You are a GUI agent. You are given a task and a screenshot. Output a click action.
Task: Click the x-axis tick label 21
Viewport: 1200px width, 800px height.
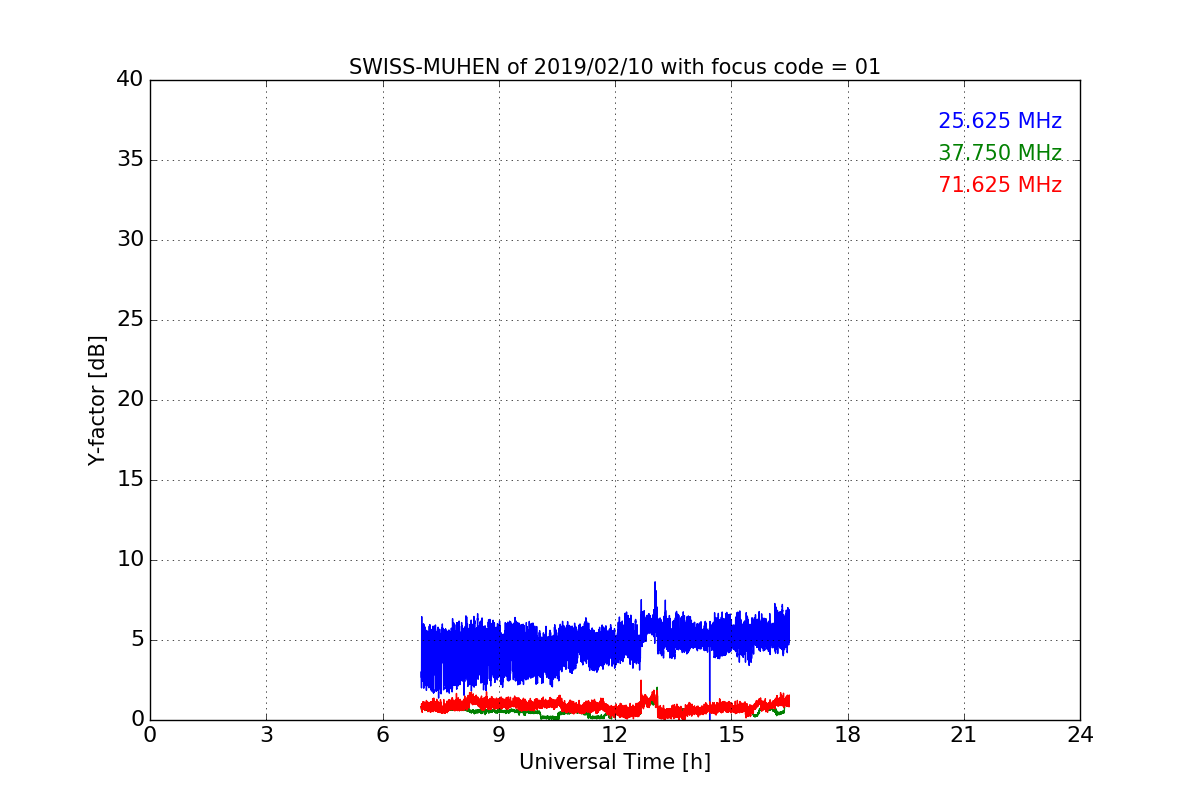(x=964, y=735)
